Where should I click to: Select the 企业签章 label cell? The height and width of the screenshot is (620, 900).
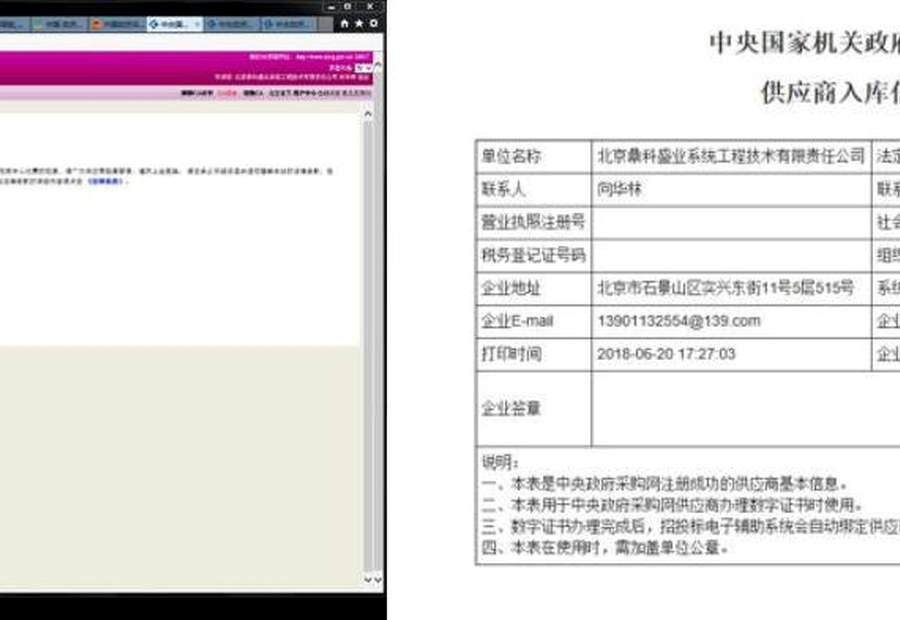(x=534, y=409)
